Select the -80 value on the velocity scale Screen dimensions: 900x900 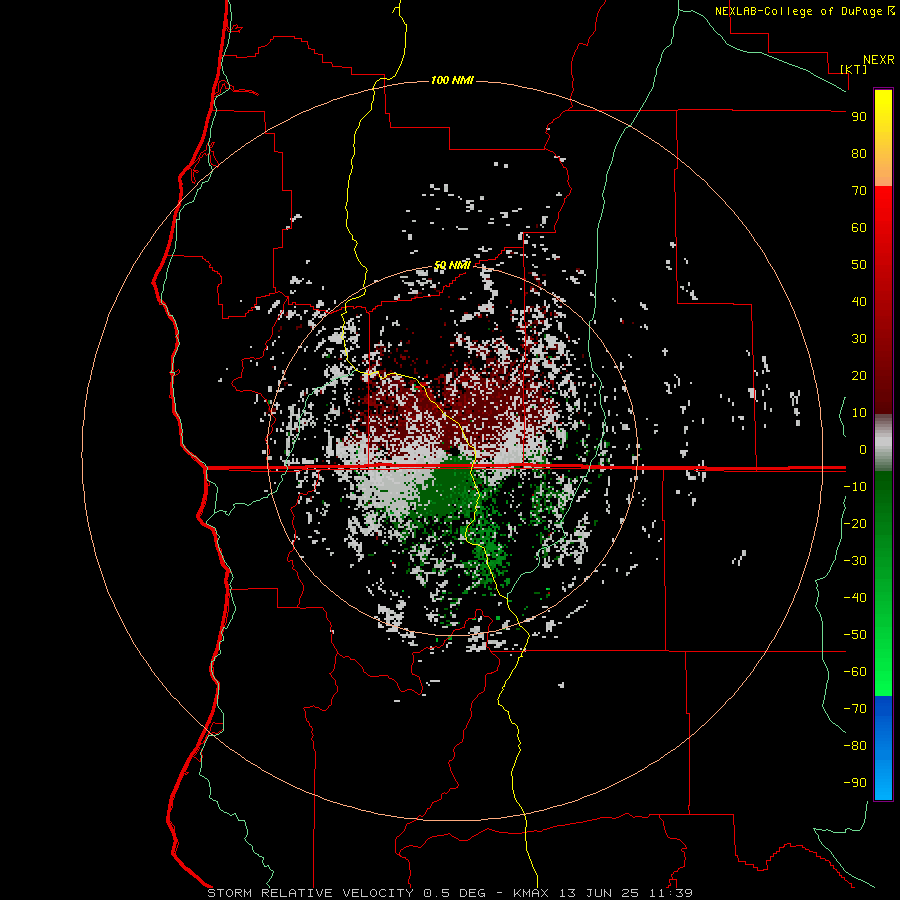point(855,746)
